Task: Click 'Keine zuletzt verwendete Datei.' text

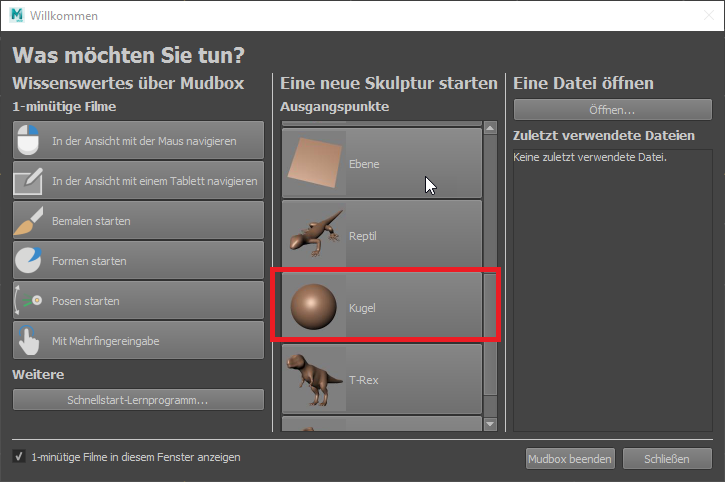Action: 590,157
